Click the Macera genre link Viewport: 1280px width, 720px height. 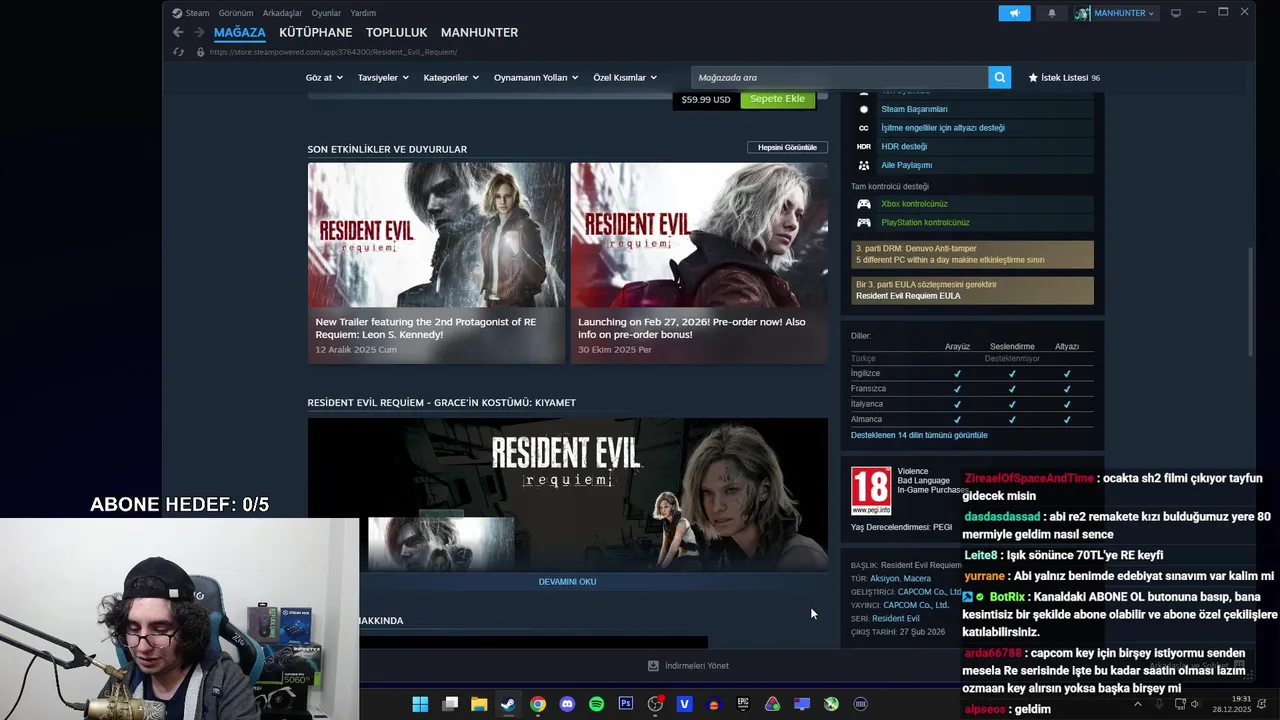point(918,578)
